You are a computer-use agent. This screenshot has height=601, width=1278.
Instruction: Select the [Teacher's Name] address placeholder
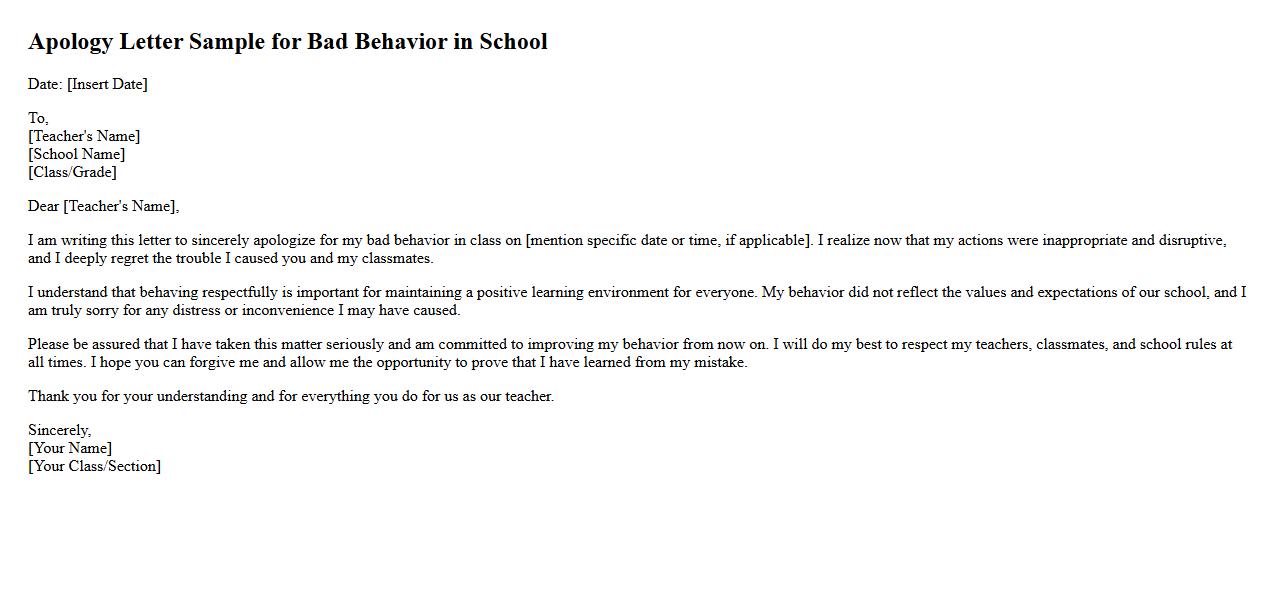(x=84, y=136)
